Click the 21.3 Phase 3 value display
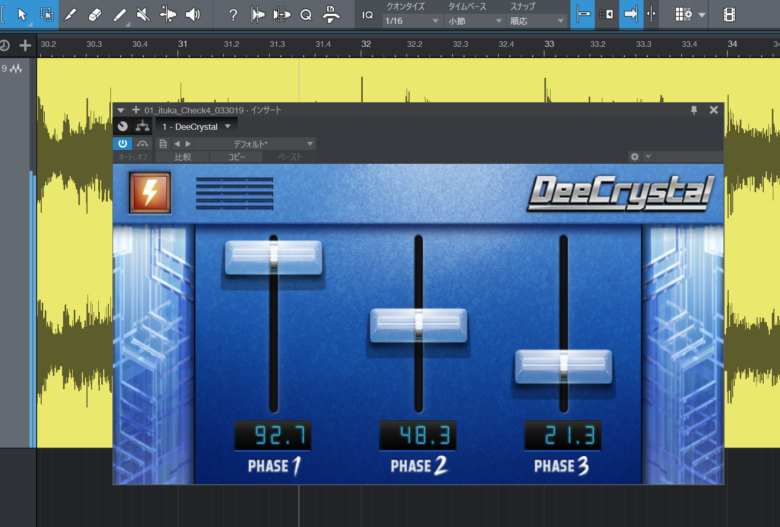Image resolution: width=780 pixels, height=527 pixels. pos(563,435)
